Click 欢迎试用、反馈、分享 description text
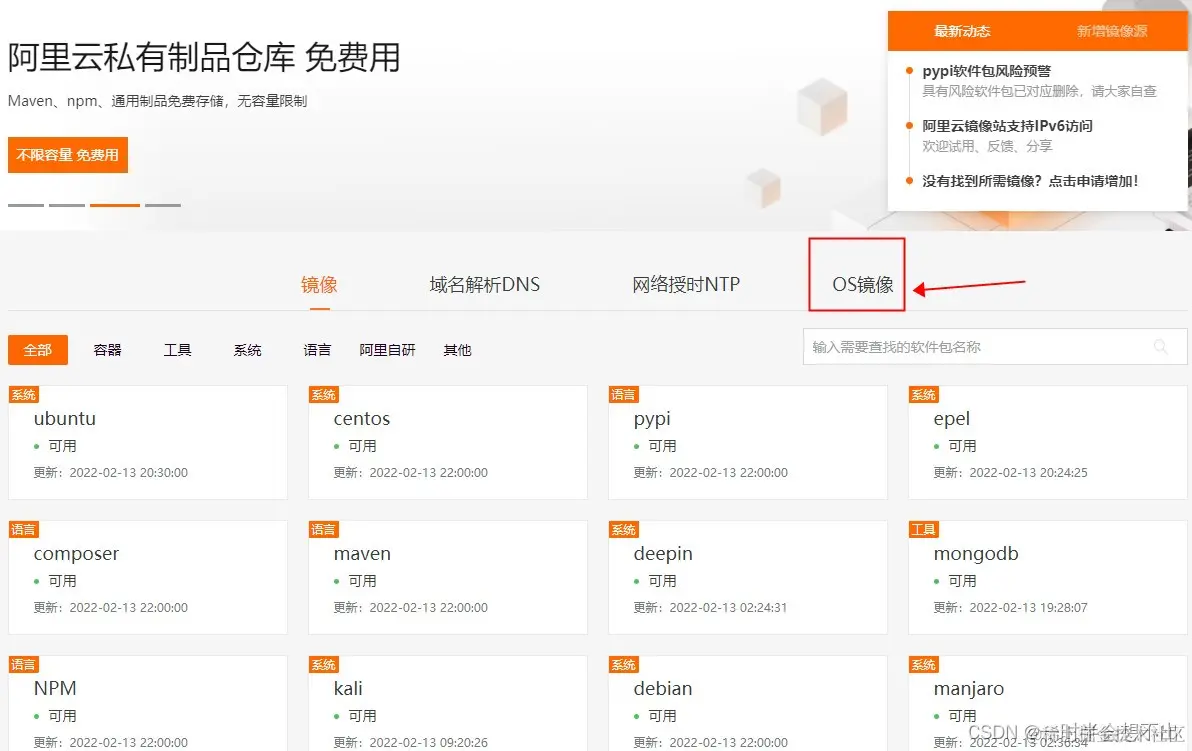 coord(987,146)
